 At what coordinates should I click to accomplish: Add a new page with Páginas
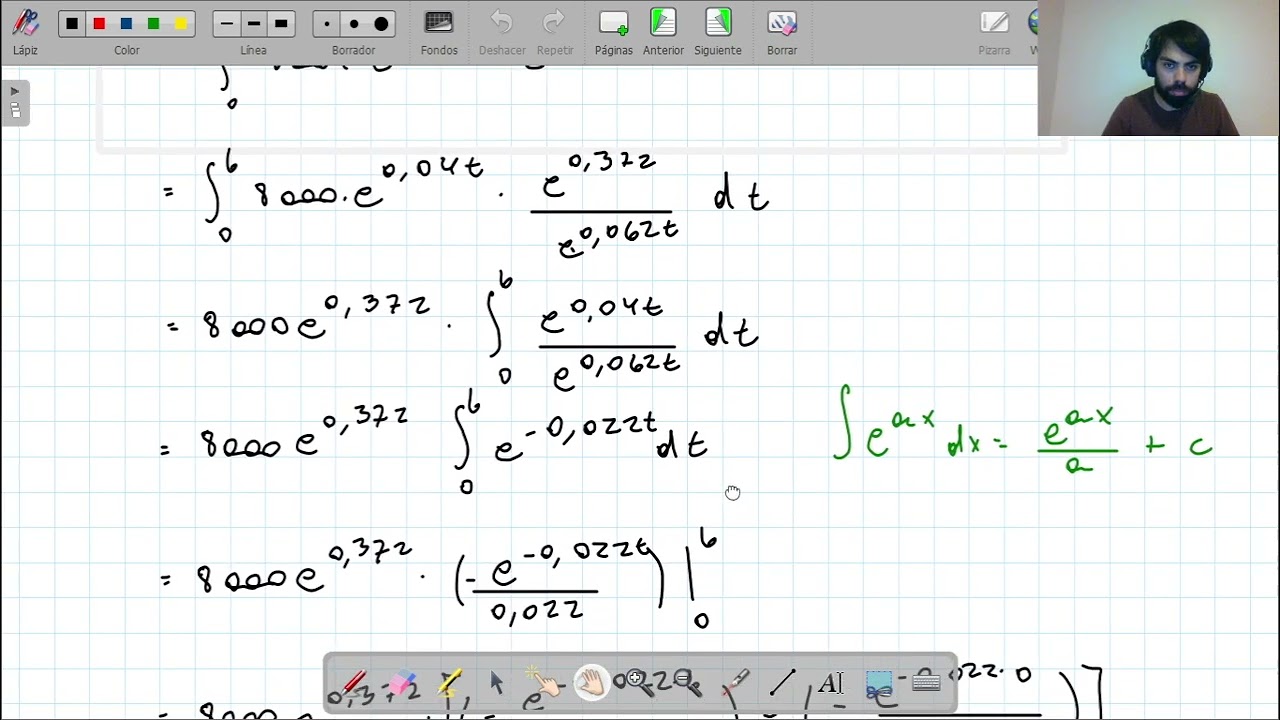[613, 31]
